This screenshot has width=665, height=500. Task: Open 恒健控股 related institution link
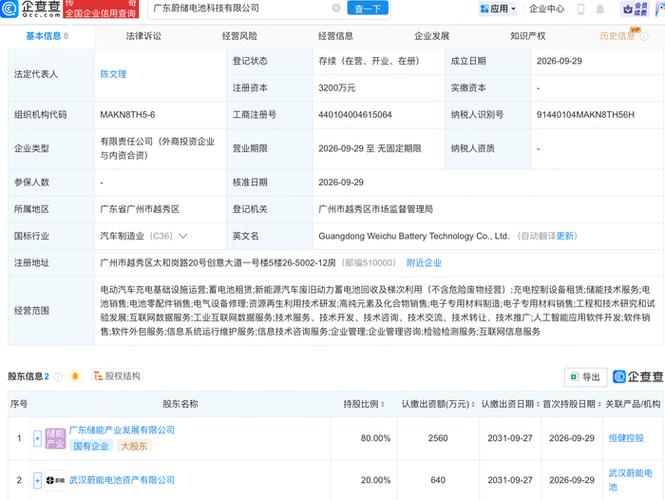pos(626,438)
